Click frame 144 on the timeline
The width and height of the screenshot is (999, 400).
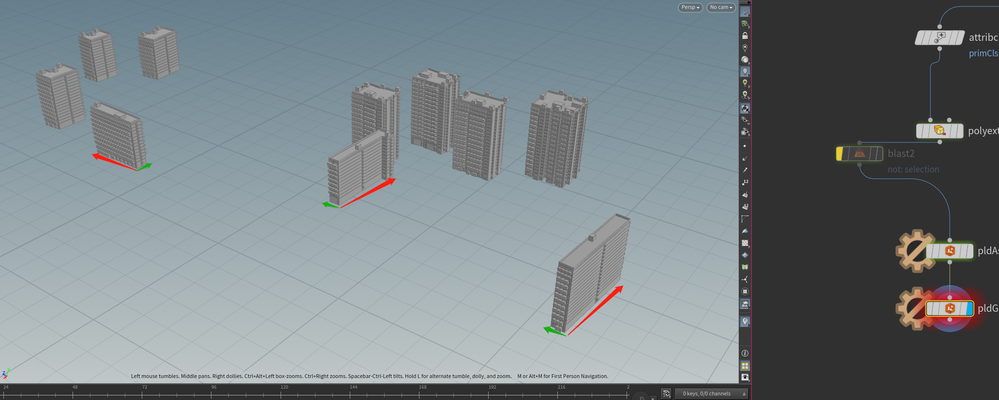click(352, 387)
